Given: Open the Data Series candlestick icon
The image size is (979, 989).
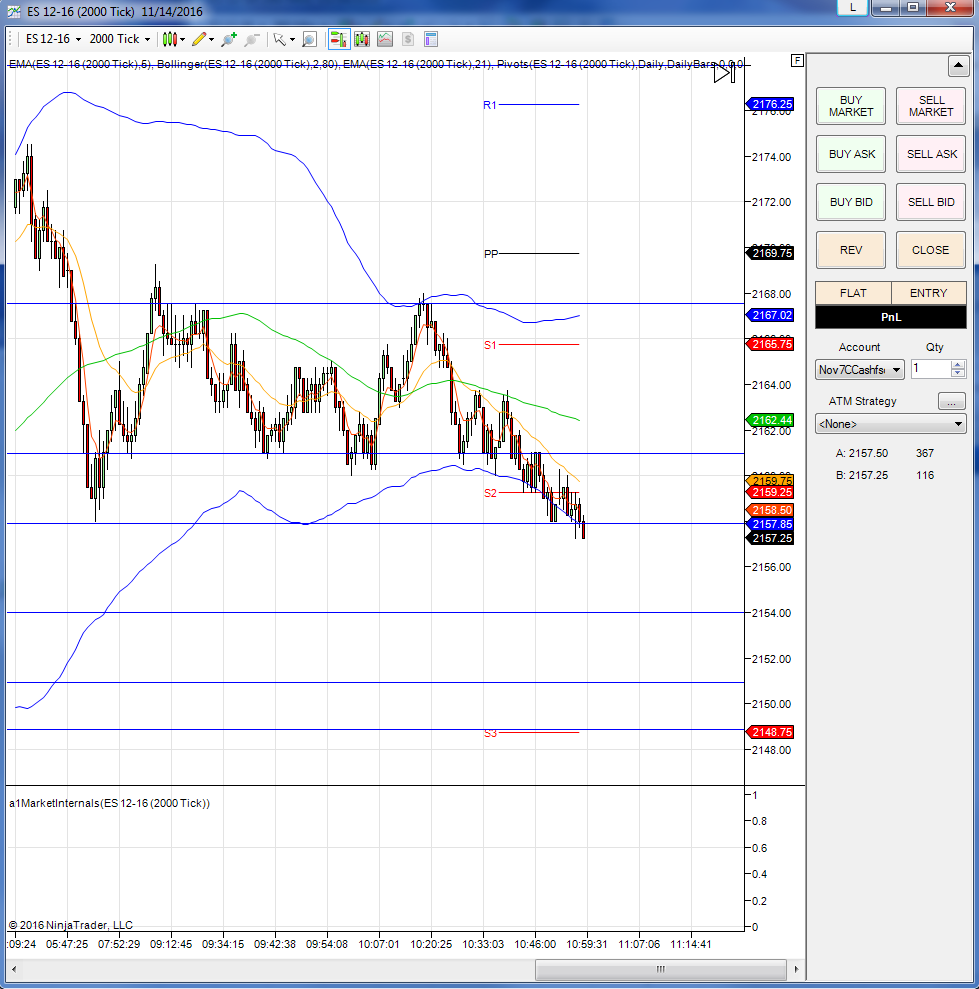Looking at the screenshot, I should pos(362,39).
